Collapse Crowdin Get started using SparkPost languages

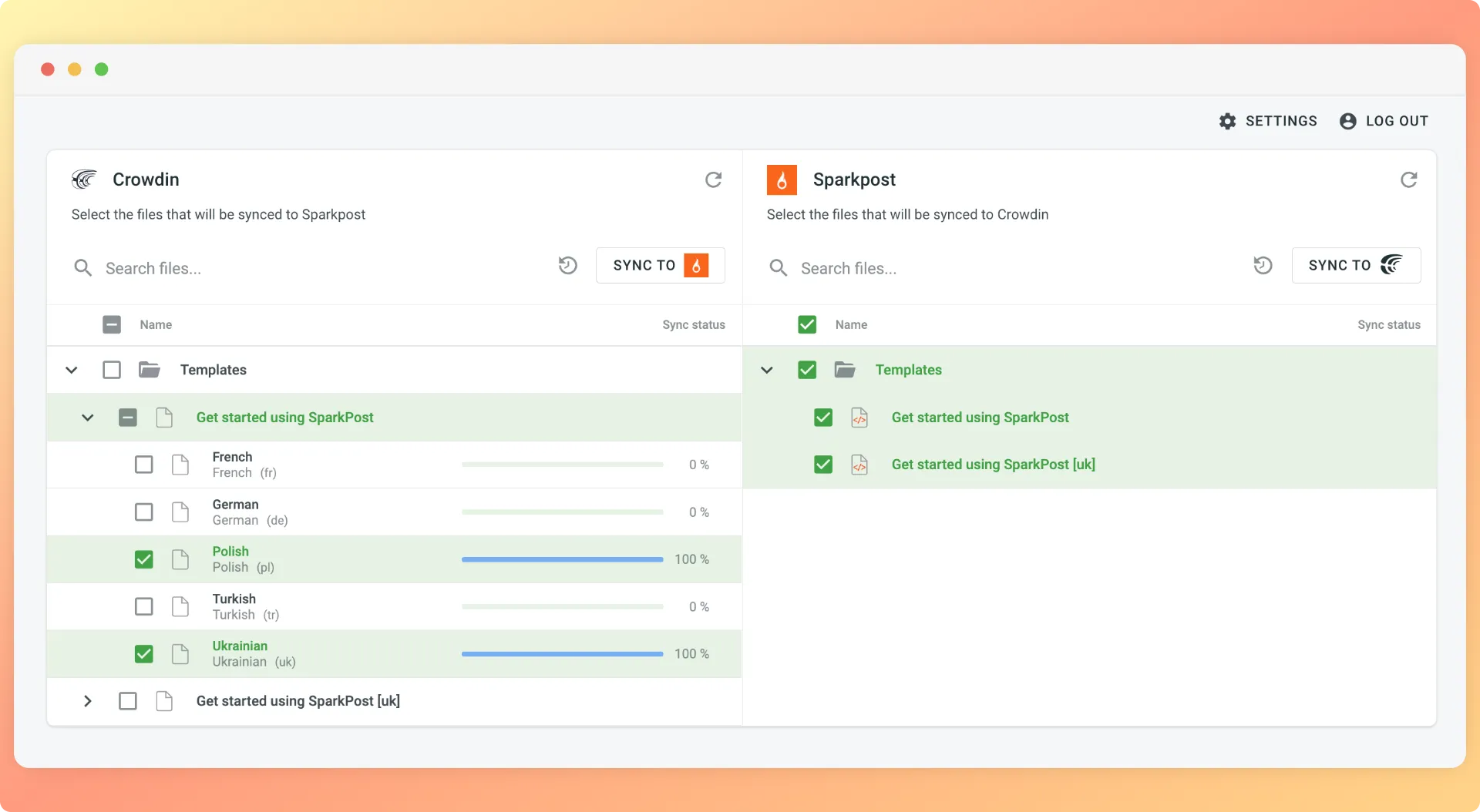tap(88, 418)
